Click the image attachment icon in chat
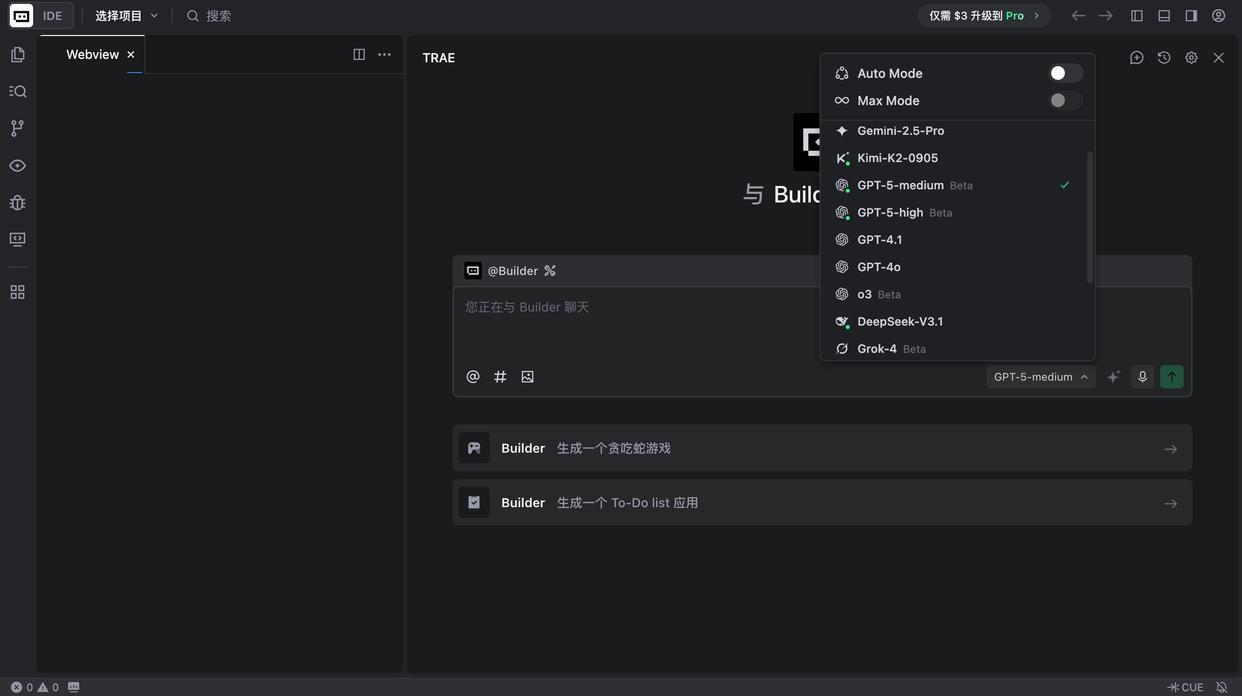1242x696 pixels. pyautogui.click(x=527, y=377)
